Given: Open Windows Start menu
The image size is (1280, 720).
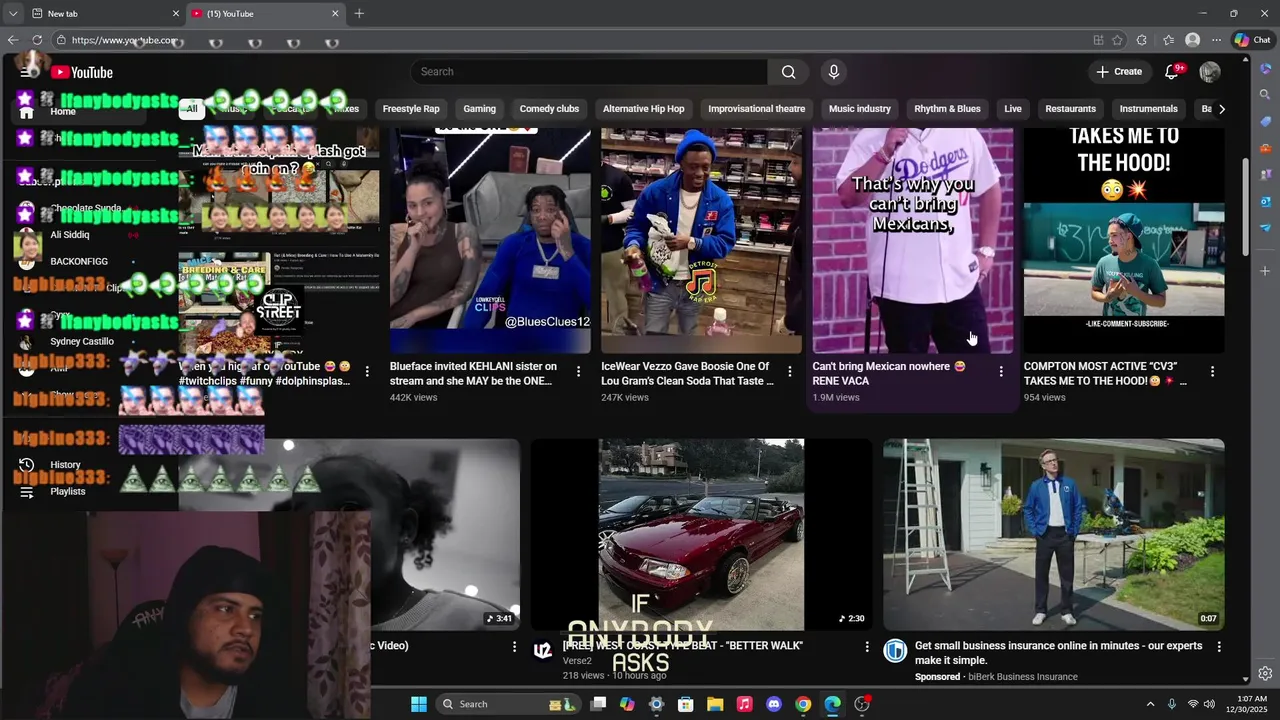Looking at the screenshot, I should pyautogui.click(x=419, y=704).
